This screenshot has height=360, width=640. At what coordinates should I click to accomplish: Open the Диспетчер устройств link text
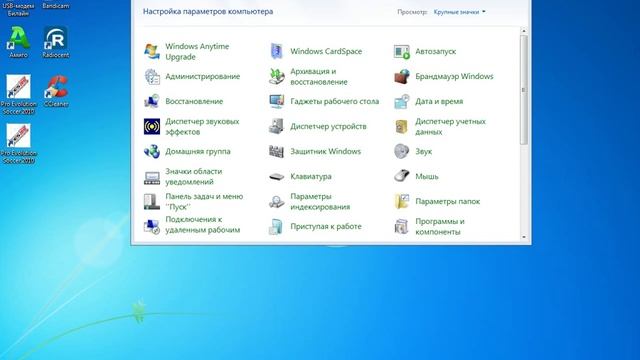[329, 126]
